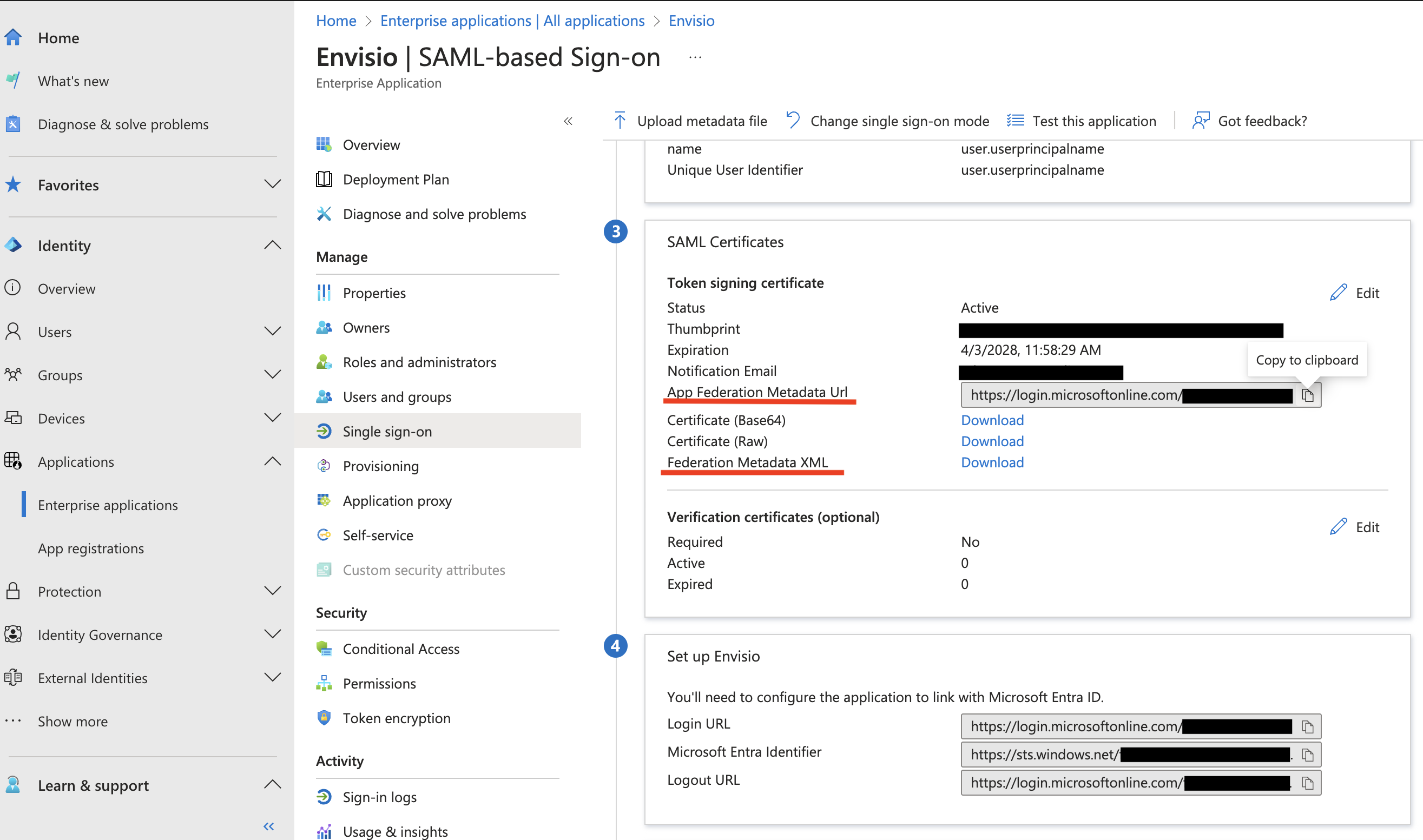The height and width of the screenshot is (840, 1423).
Task: Edit the Verification certificates section
Action: coord(1354,527)
